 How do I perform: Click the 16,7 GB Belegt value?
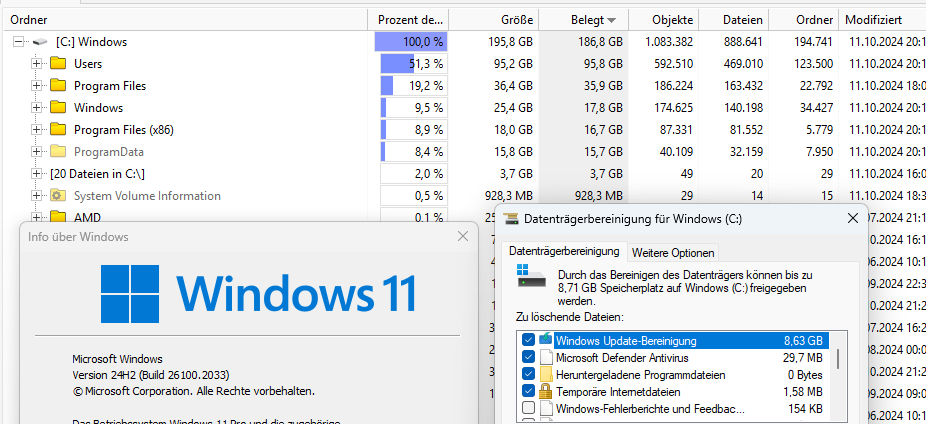click(603, 130)
